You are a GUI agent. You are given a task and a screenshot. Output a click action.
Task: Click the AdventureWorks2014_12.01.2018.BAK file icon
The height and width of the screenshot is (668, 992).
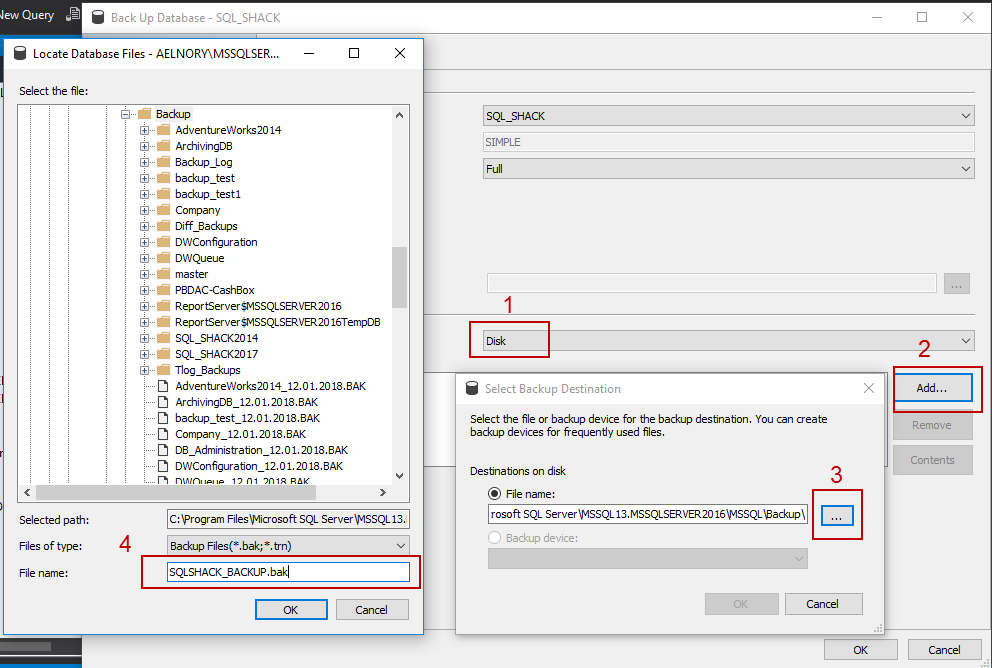click(163, 386)
